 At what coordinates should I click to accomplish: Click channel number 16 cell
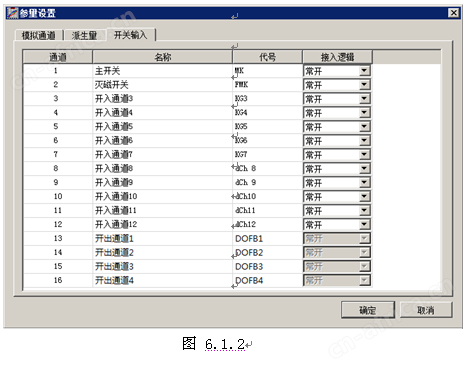point(58,281)
